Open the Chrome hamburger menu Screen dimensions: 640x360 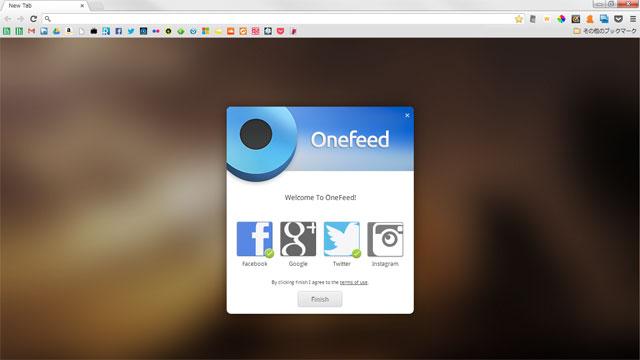click(x=633, y=19)
